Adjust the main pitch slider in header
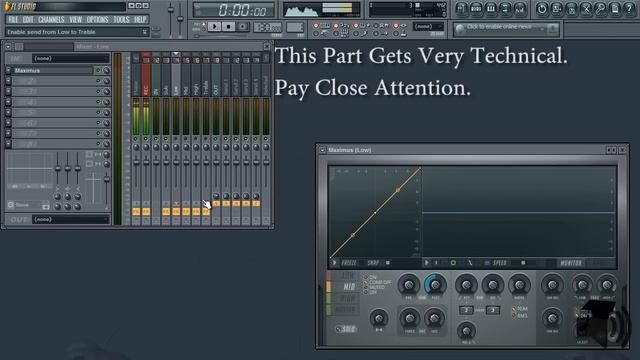The height and width of the screenshot is (360, 640). point(180,18)
